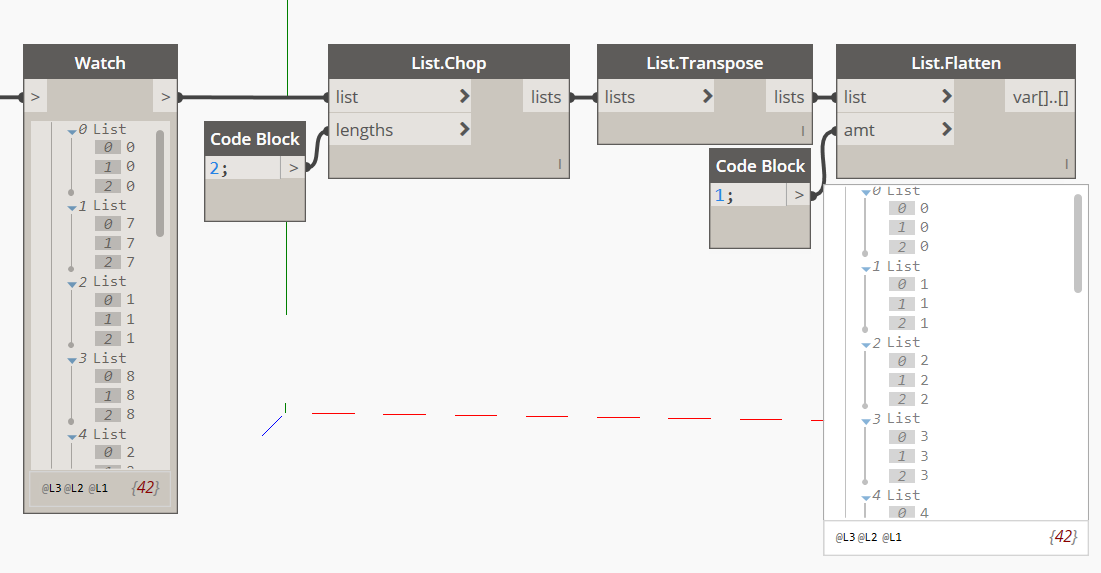Toggle @L1 level in List.Flatten preview footer
Viewport: 1101px width, 573px height.
click(x=891, y=537)
